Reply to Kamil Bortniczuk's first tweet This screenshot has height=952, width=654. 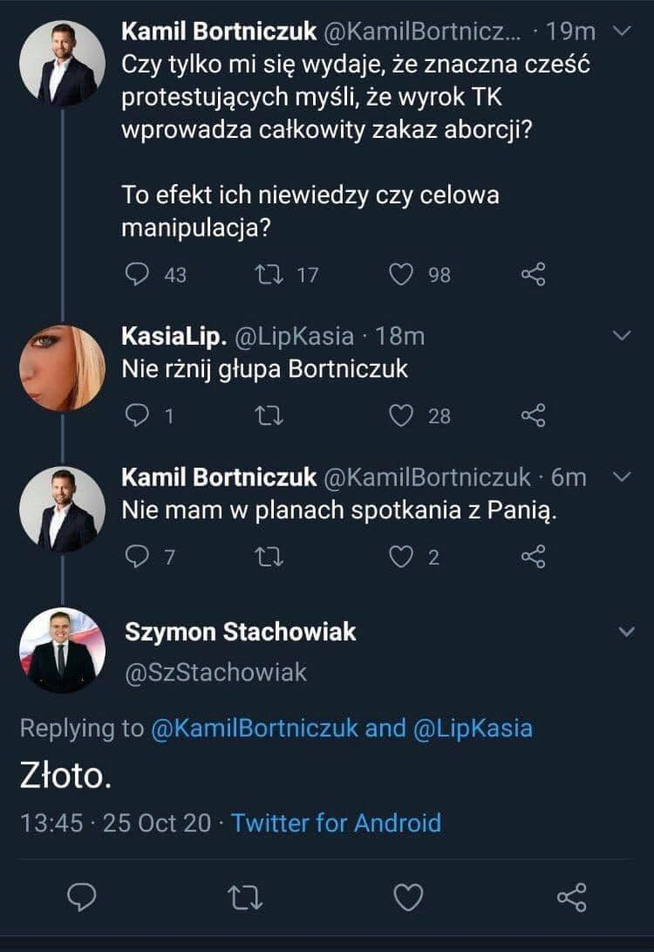137,274
